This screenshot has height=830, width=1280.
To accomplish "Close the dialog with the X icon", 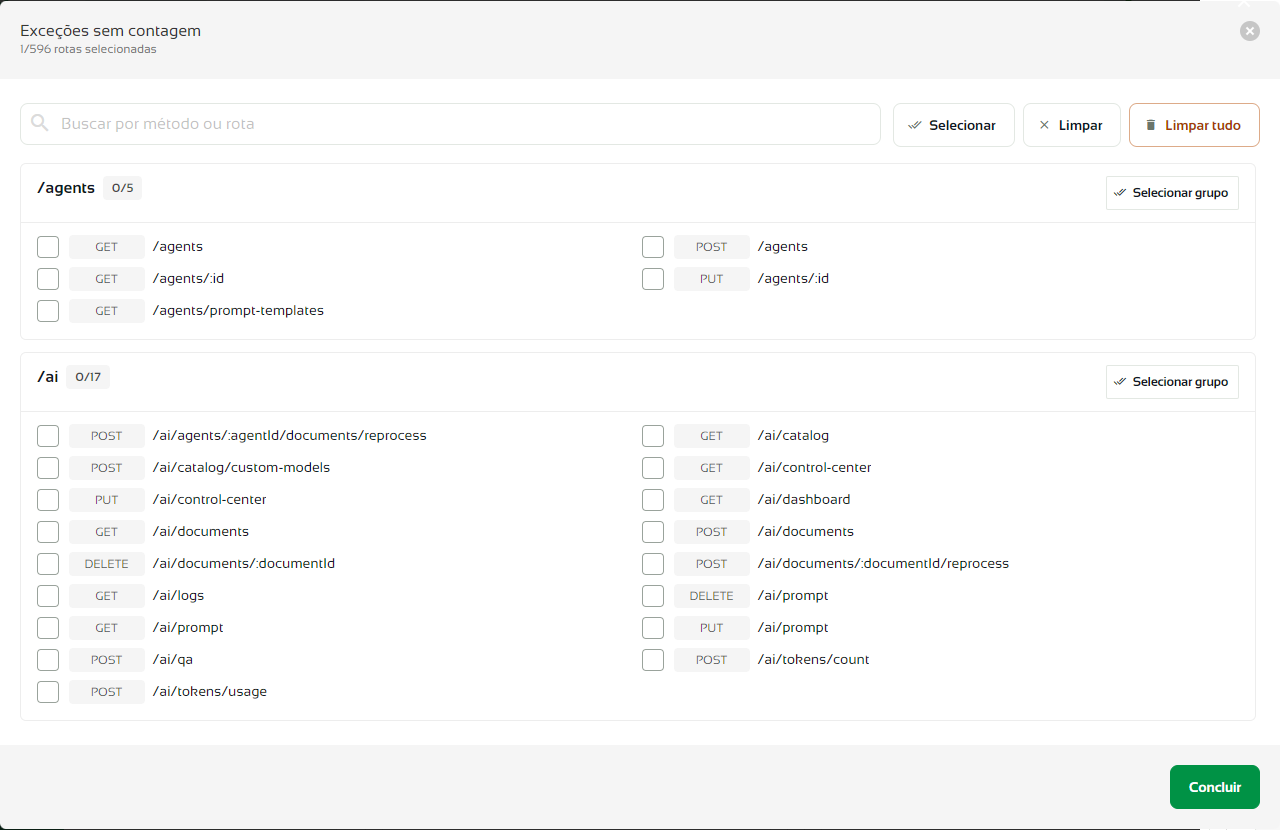I will pyautogui.click(x=1250, y=31).
